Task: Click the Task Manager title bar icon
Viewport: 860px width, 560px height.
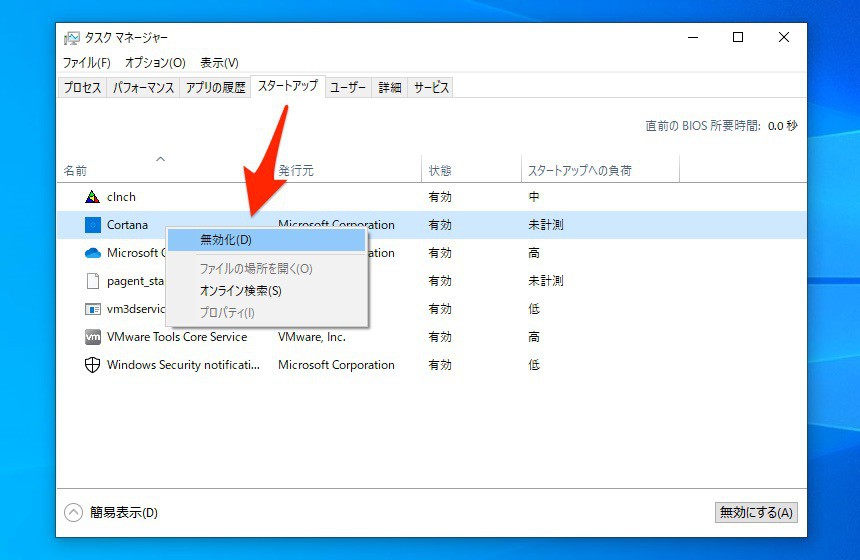Action: 71,38
